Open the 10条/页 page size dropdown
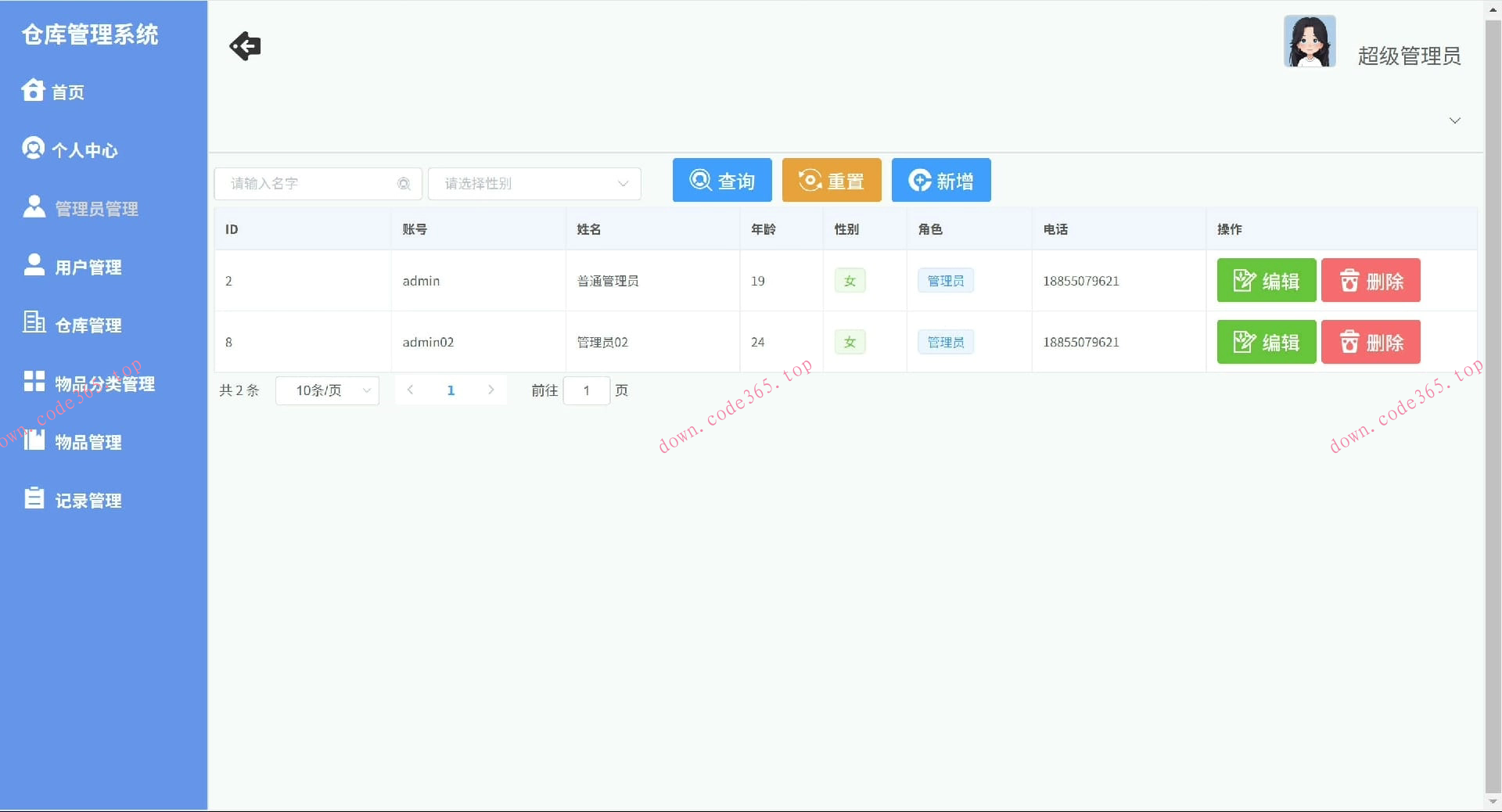 [327, 390]
